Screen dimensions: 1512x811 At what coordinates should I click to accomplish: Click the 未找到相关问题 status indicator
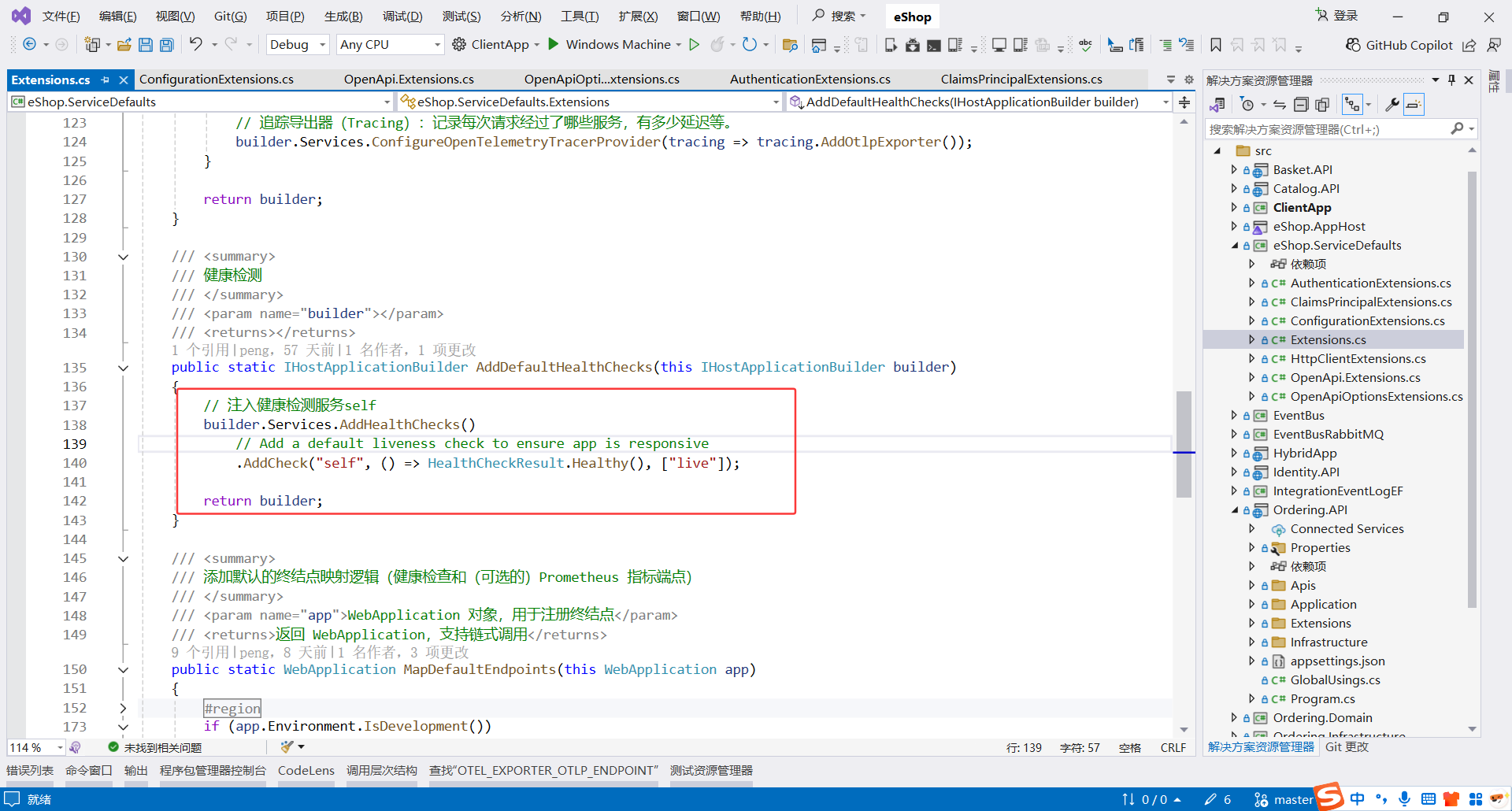click(x=155, y=747)
